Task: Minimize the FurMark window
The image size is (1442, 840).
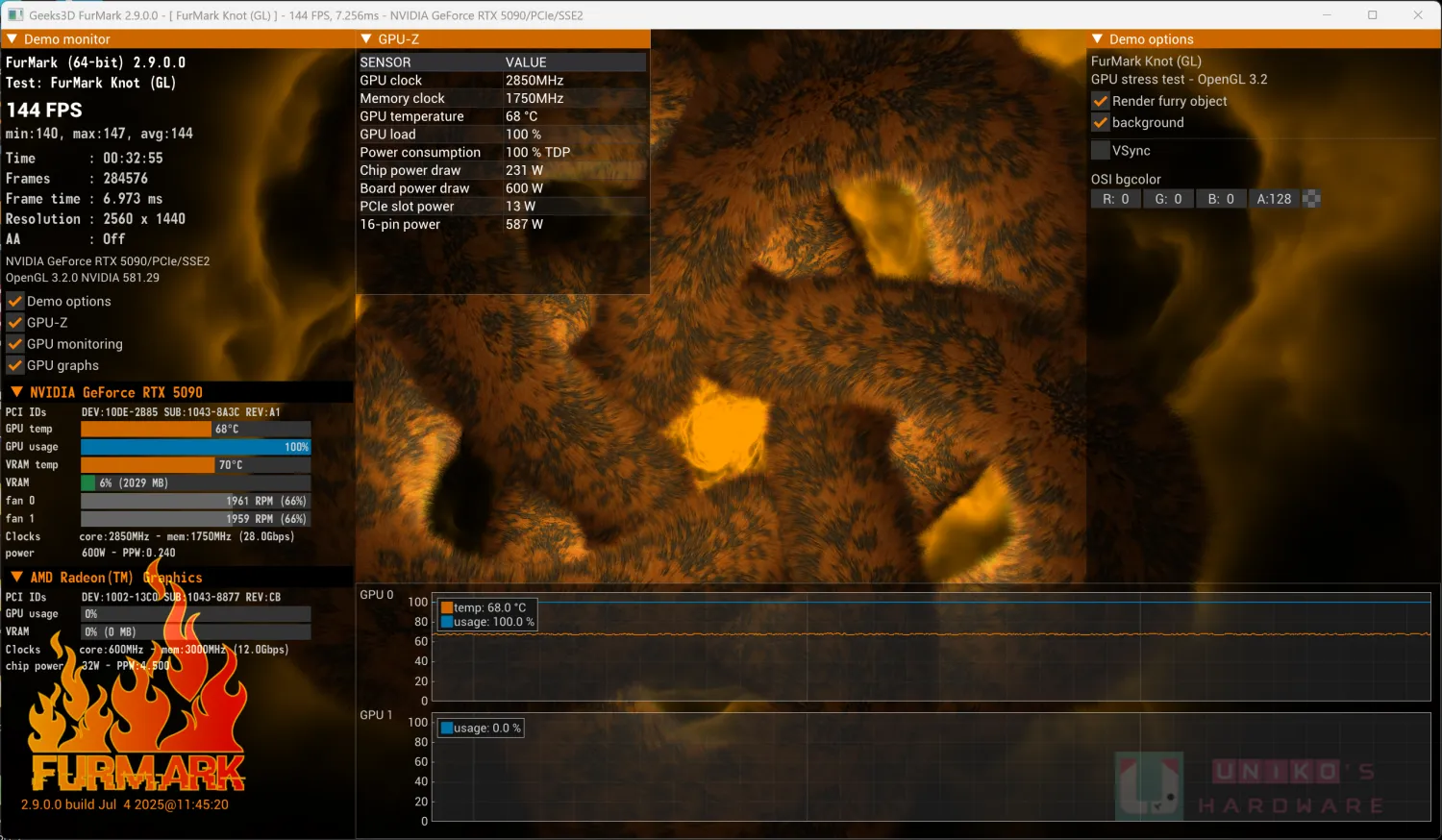Action: click(1327, 15)
